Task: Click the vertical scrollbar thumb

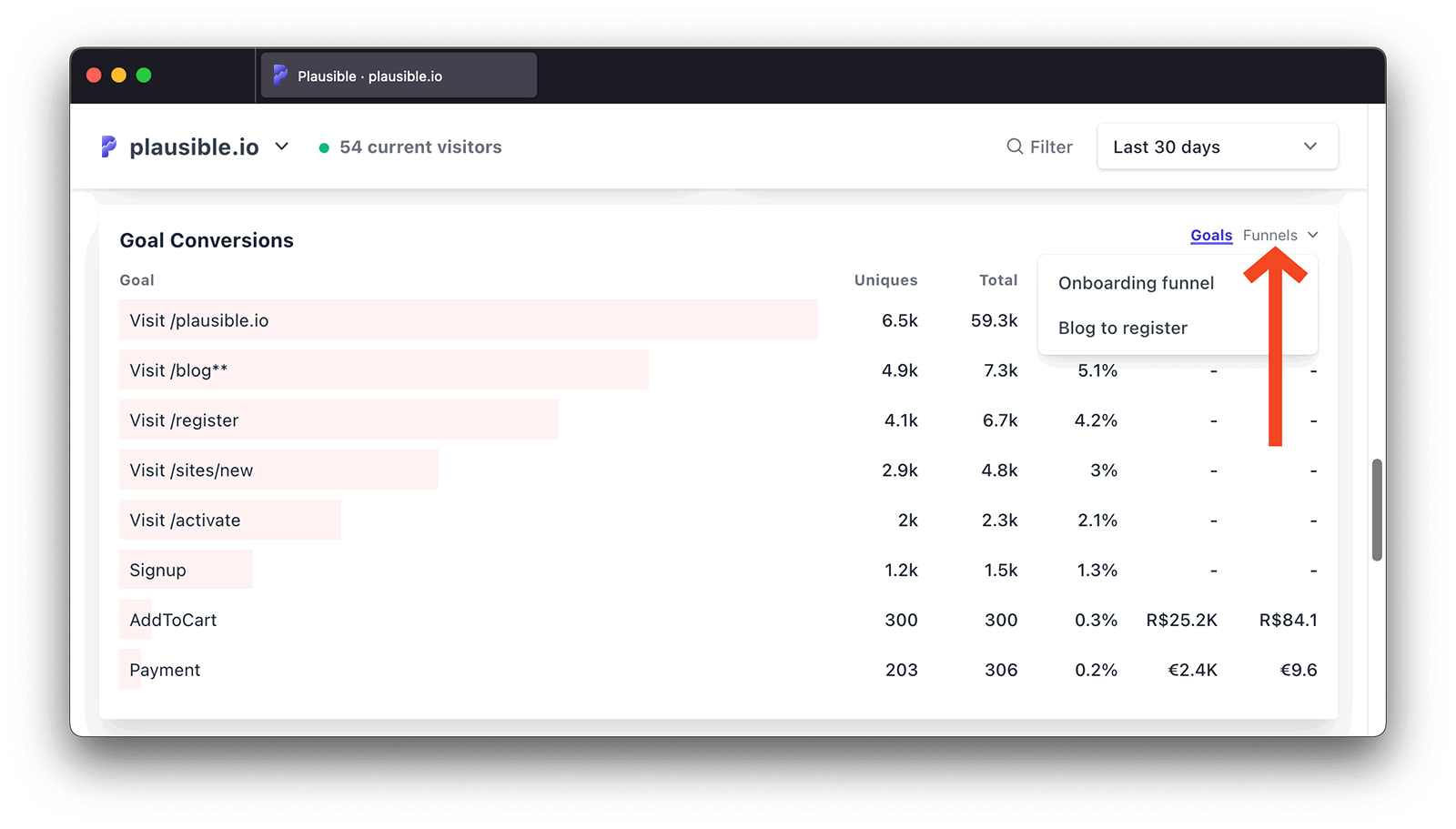Action: point(1377,510)
